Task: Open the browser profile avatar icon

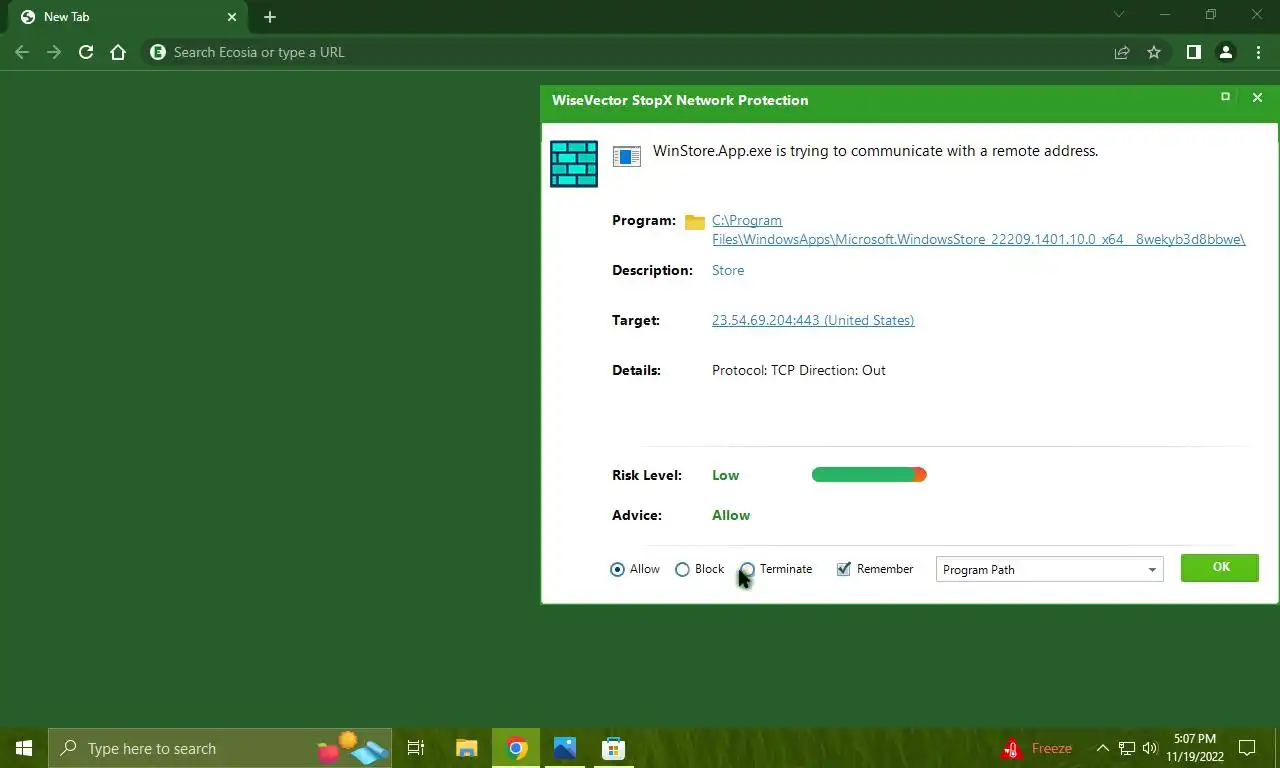Action: click(x=1226, y=52)
